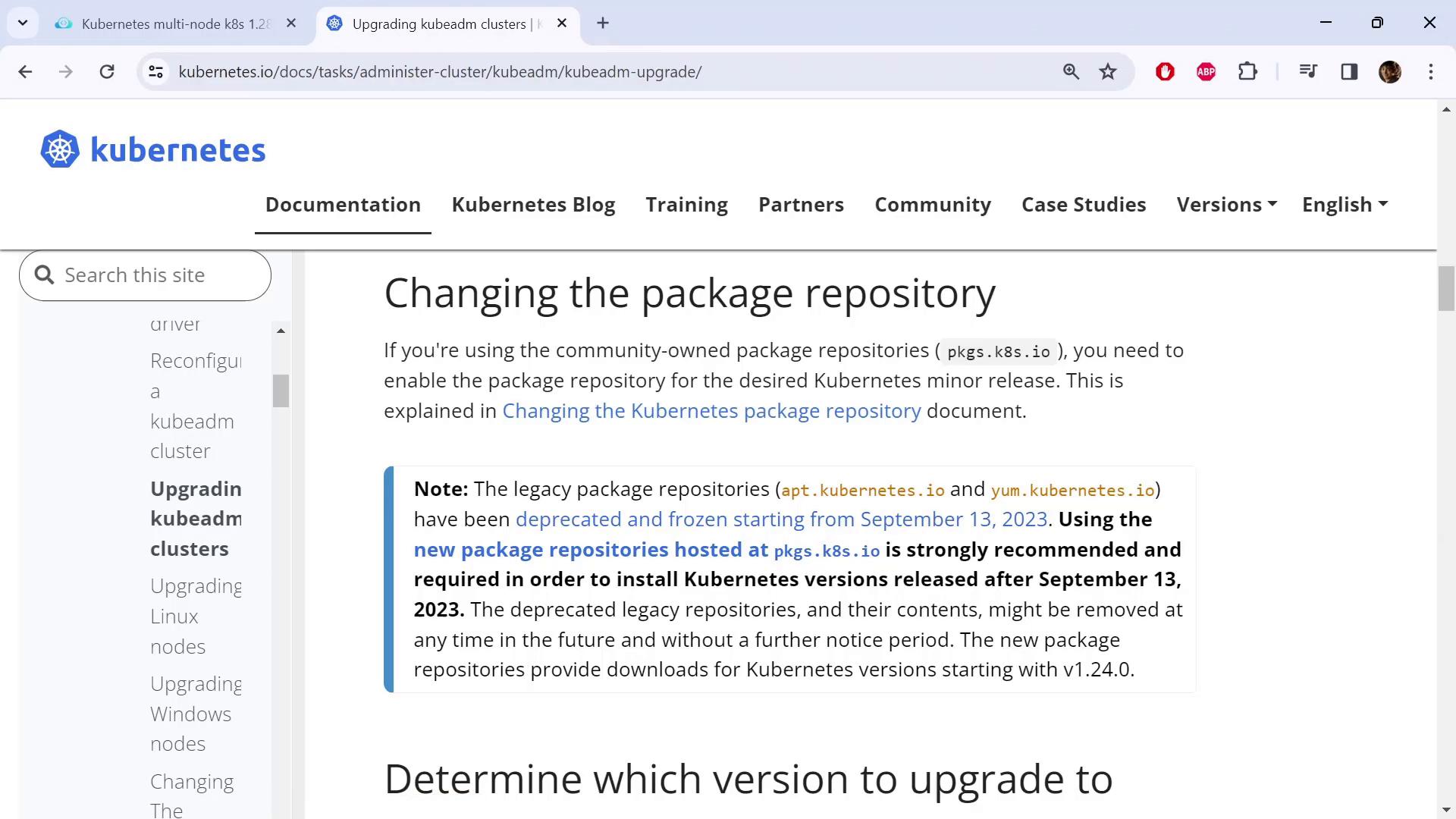Open a new tab with the plus icon
This screenshot has width=1456, height=819.
click(x=603, y=24)
